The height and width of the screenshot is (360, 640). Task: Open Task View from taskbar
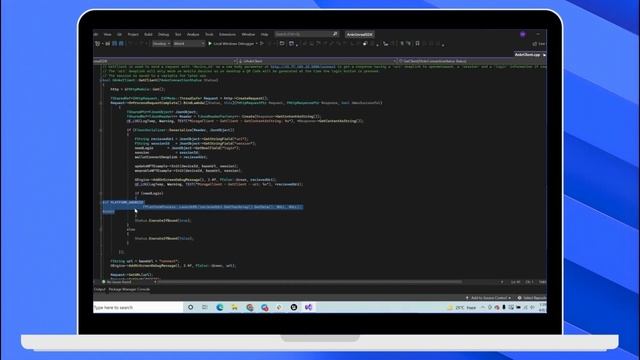[x=205, y=307]
